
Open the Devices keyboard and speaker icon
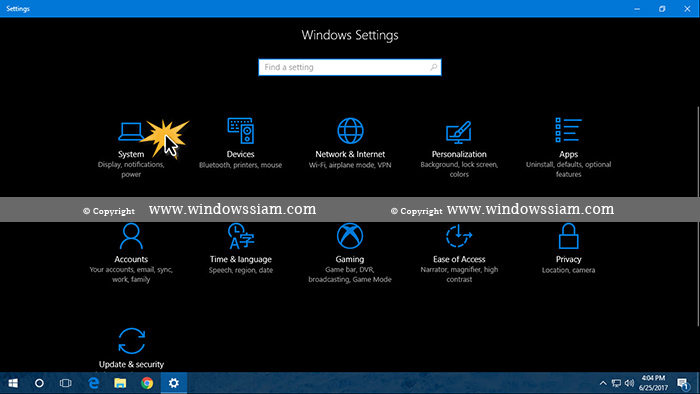(241, 131)
